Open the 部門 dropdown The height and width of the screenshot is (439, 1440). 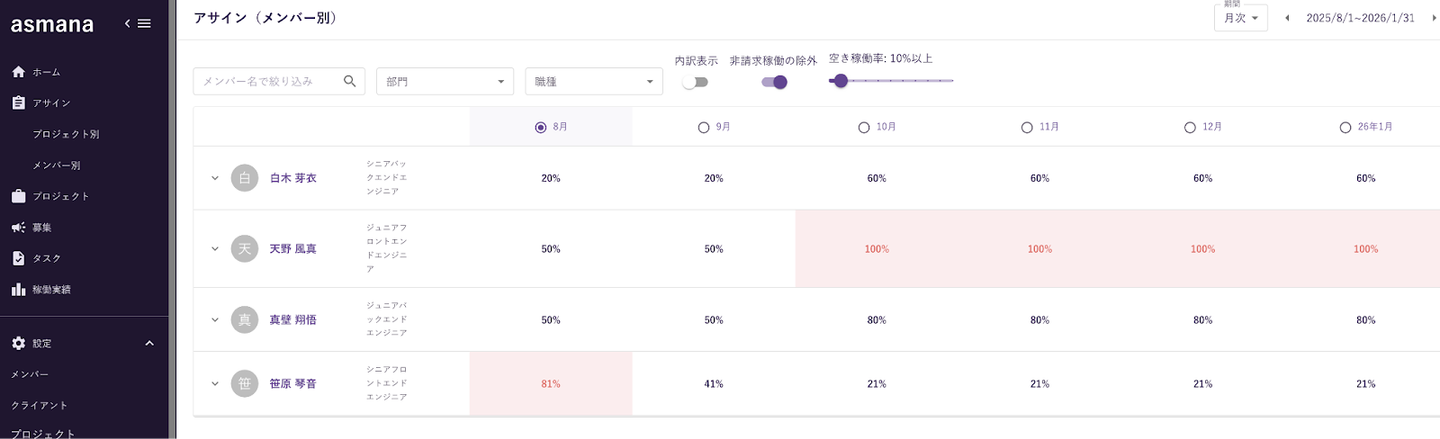coord(445,81)
